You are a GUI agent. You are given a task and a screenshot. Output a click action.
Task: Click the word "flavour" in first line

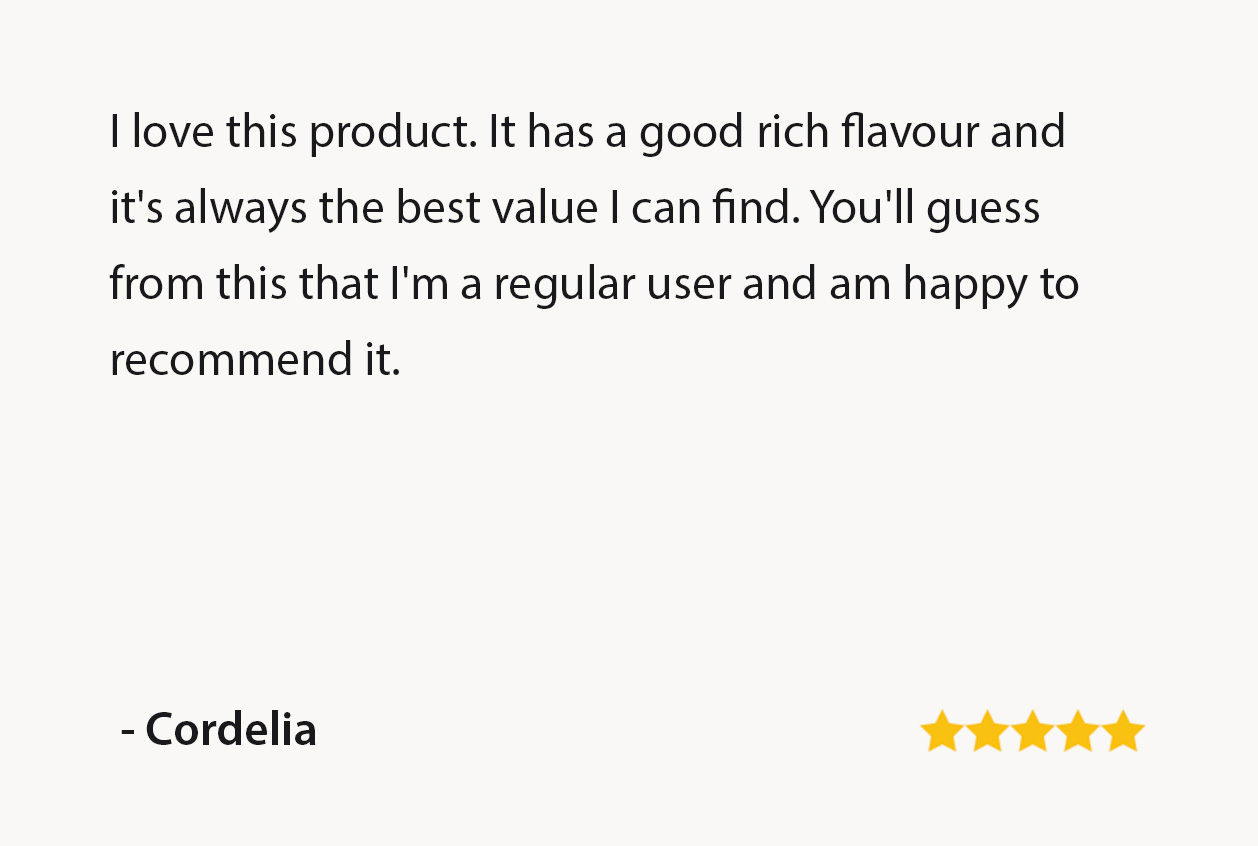click(911, 132)
